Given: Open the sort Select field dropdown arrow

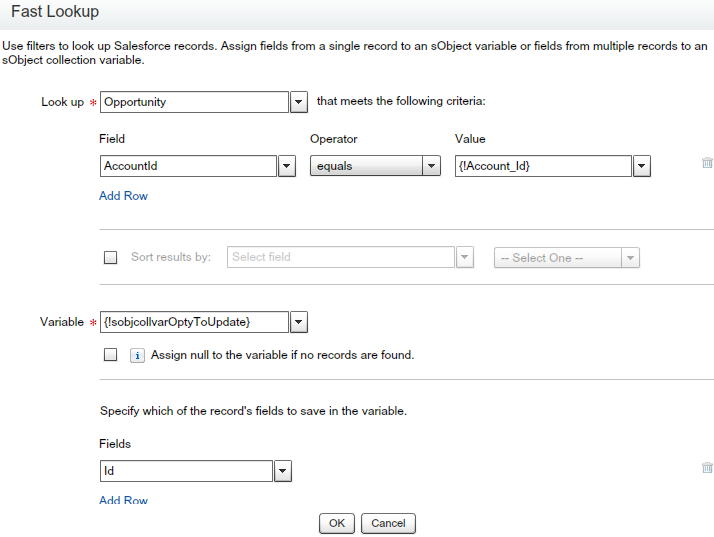Looking at the screenshot, I should (464, 258).
